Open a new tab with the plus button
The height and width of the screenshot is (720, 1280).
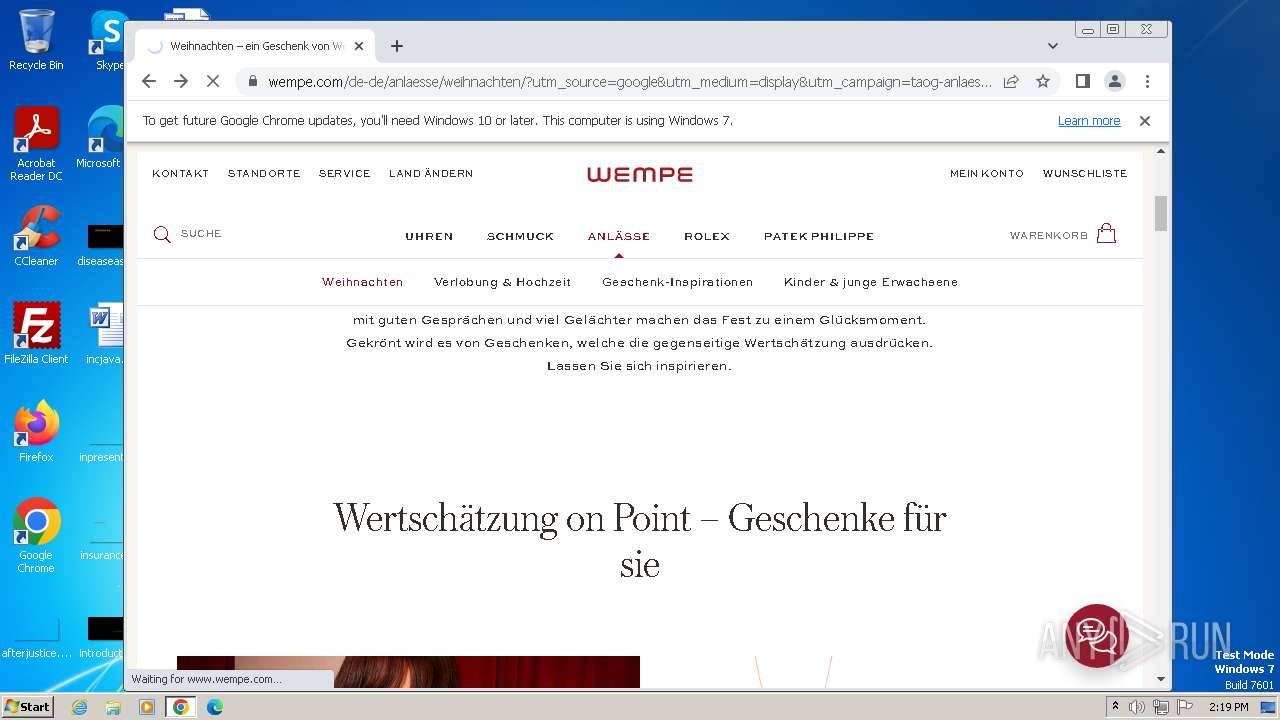[x=397, y=46]
